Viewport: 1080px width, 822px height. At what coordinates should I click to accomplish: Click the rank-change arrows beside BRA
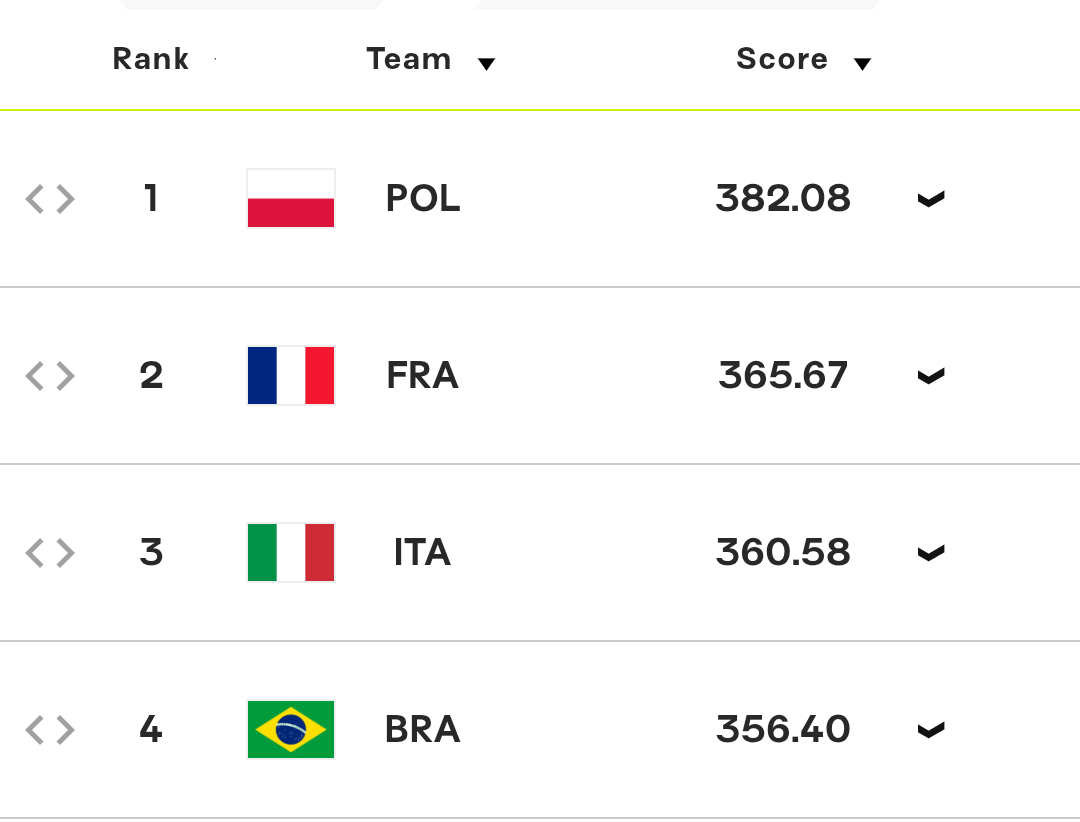(50, 730)
